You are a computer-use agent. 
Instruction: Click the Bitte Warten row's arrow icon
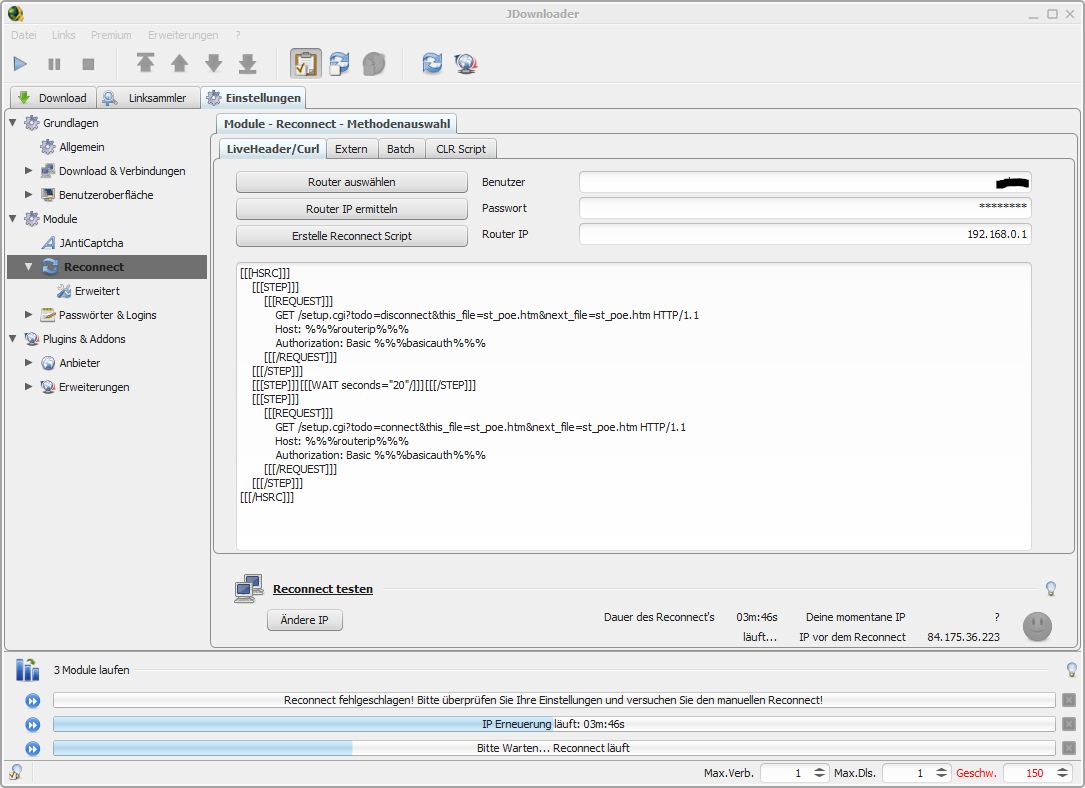33,749
